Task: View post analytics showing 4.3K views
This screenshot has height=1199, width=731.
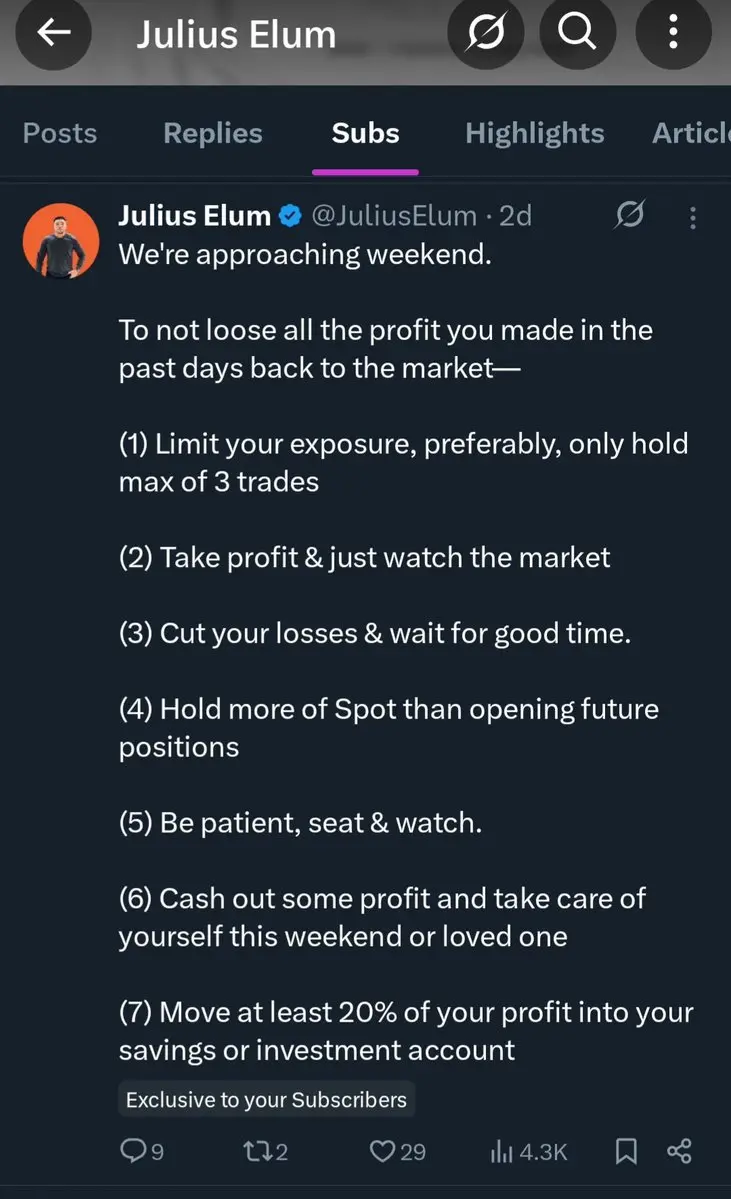Action: point(528,1151)
